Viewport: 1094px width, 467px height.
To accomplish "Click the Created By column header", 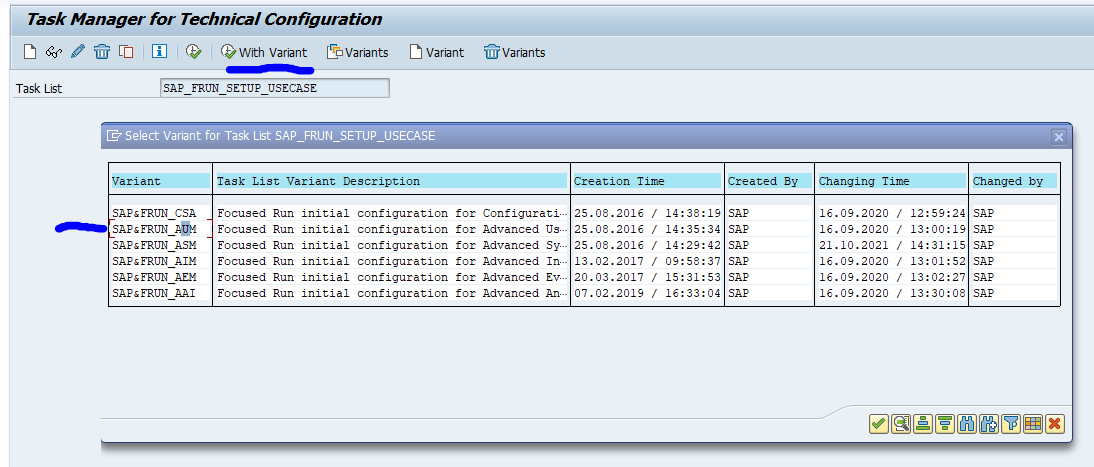I will [769, 181].
